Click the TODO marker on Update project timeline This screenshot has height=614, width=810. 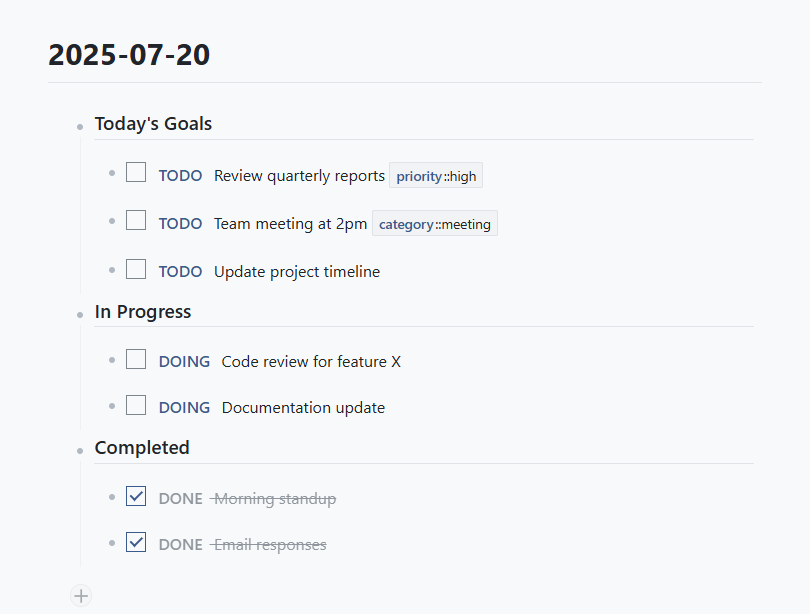tap(180, 271)
